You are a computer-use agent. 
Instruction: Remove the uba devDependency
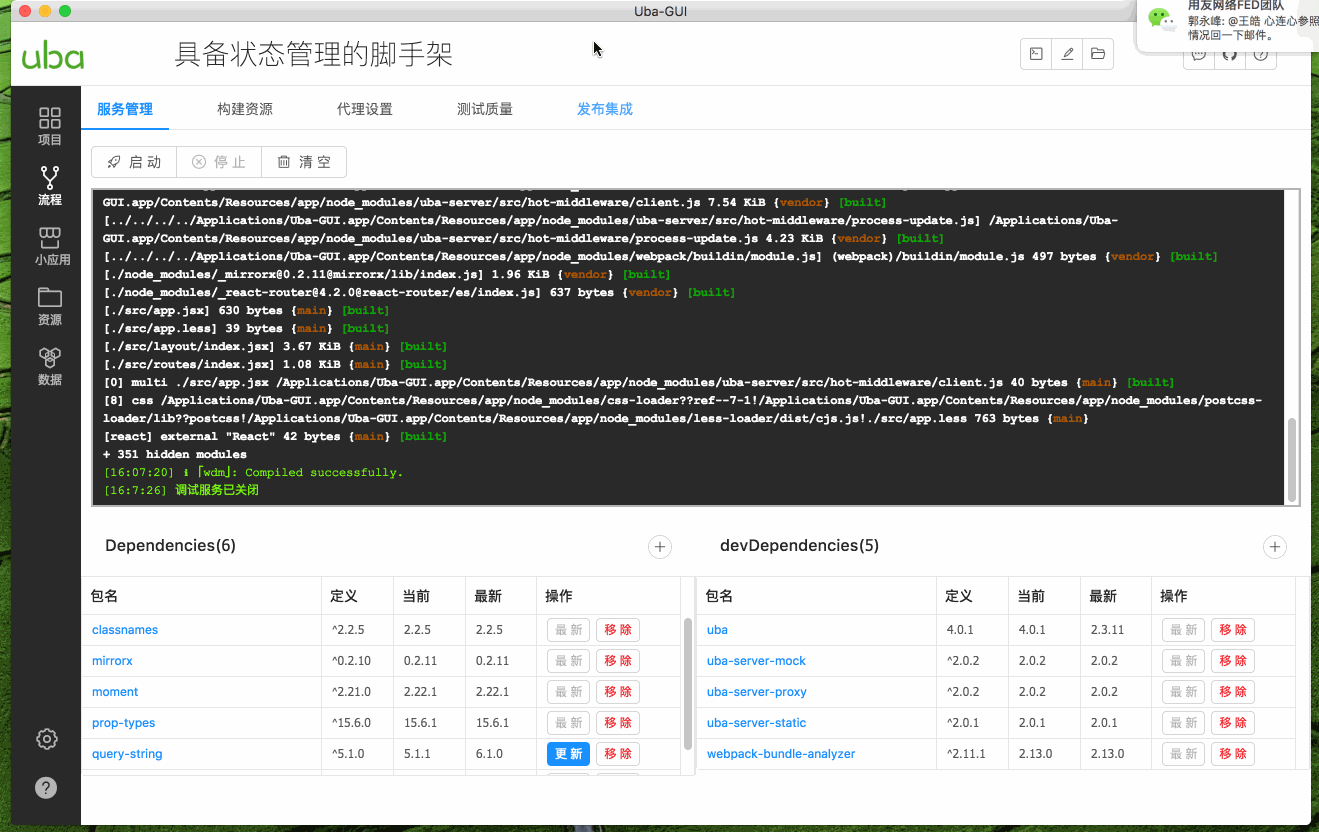[1233, 630]
